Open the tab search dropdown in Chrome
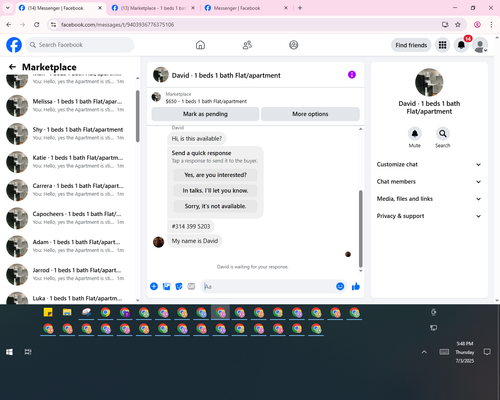This screenshot has width=500, height=400. 8,8
